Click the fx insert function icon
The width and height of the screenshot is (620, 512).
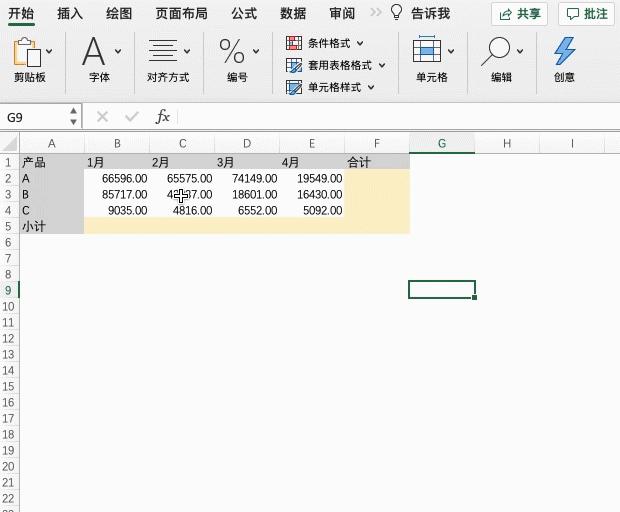pyautogui.click(x=163, y=117)
